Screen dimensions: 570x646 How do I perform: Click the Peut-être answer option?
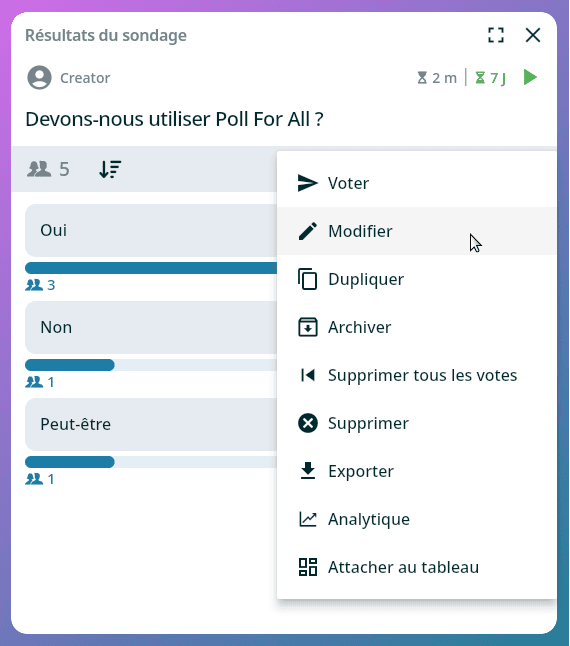click(151, 424)
